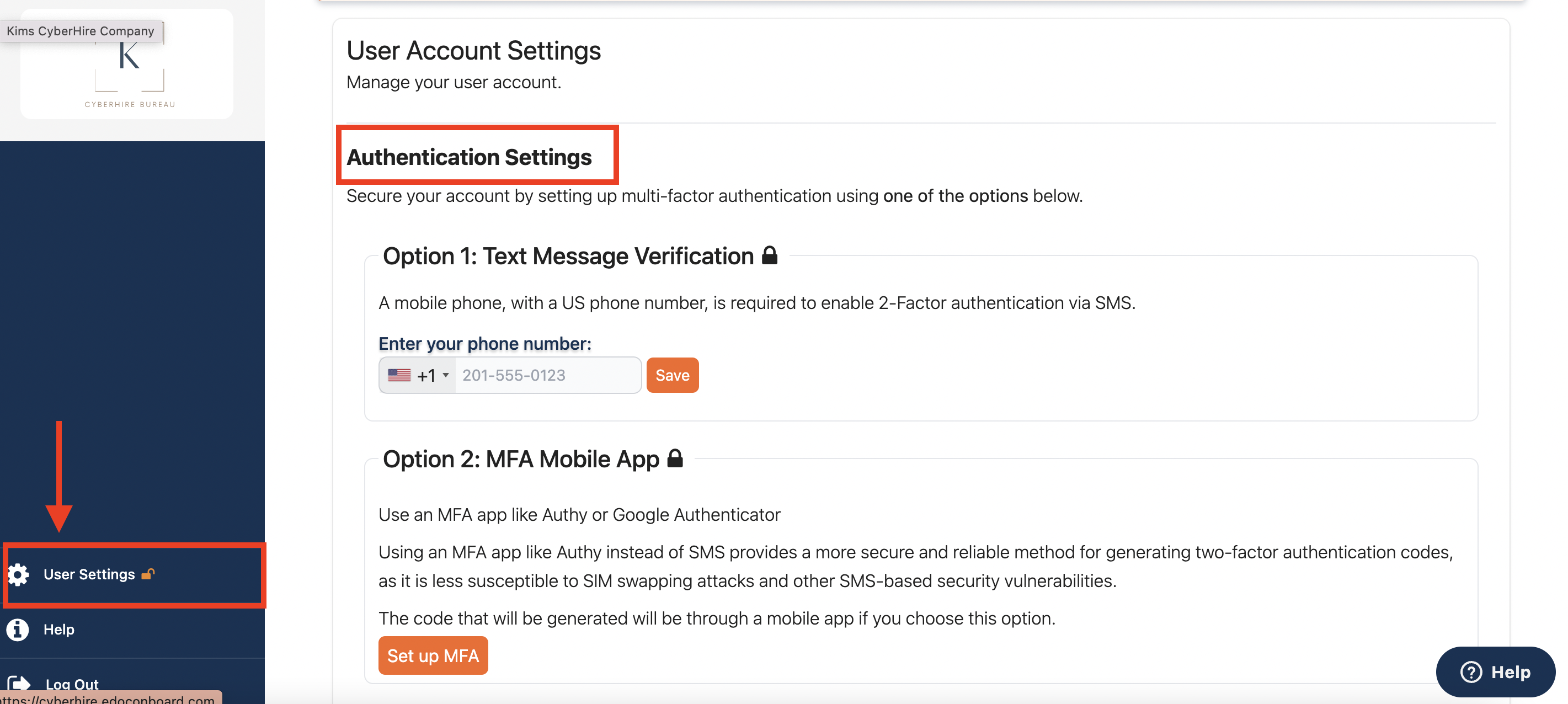This screenshot has width=1568, height=704.
Task: Click the Option 1: Text Message Verification heading
Action: pos(568,256)
